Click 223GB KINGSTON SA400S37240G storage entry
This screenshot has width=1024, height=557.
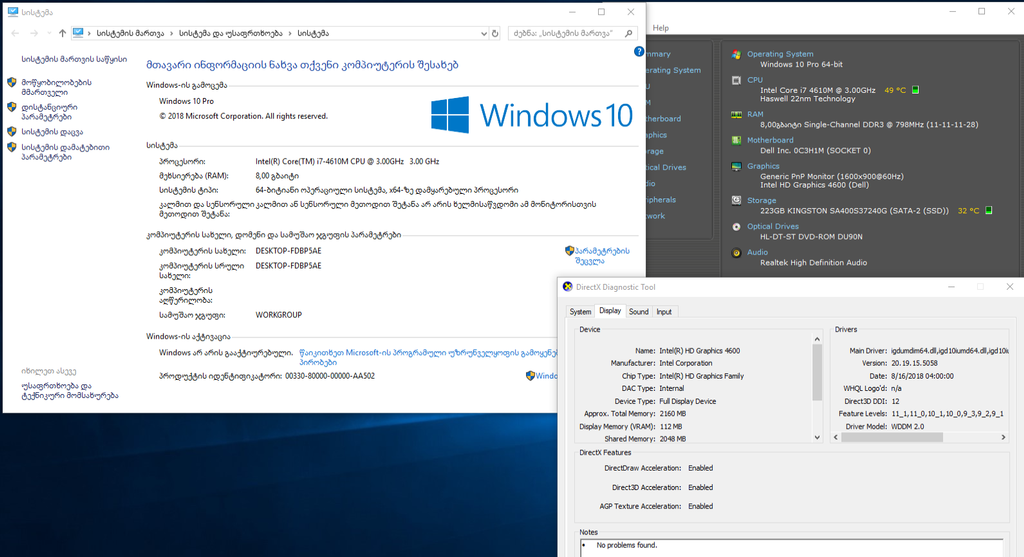(x=854, y=211)
